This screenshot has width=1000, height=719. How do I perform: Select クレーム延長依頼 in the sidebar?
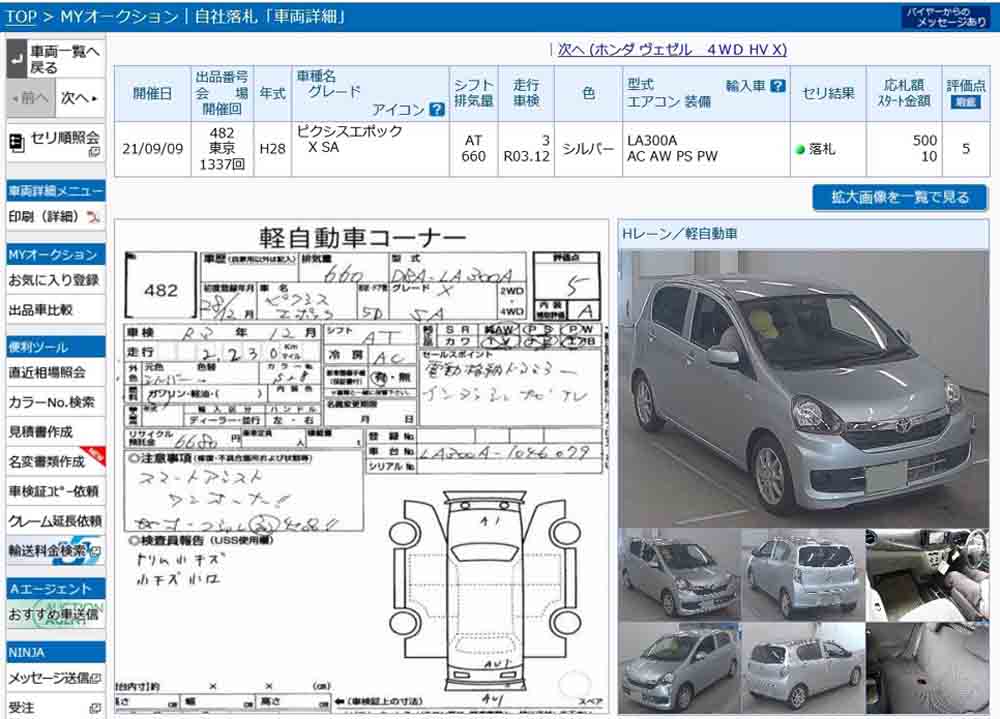pos(55,521)
